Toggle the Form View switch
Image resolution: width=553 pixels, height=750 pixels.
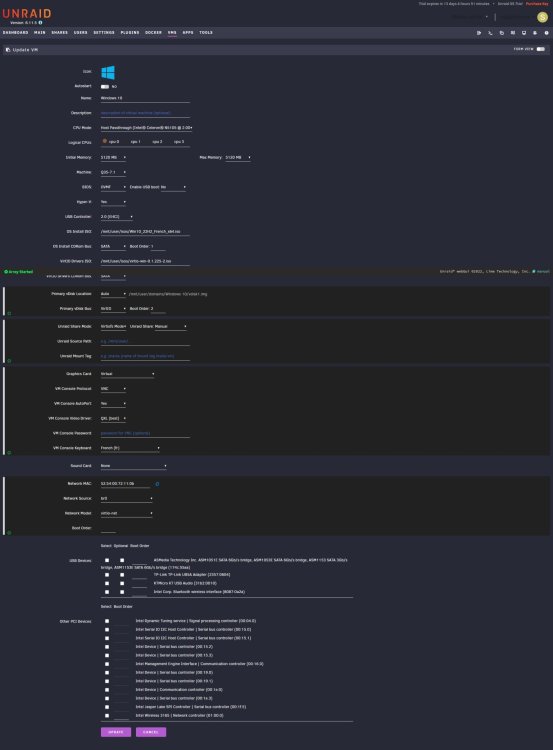[x=541, y=49]
